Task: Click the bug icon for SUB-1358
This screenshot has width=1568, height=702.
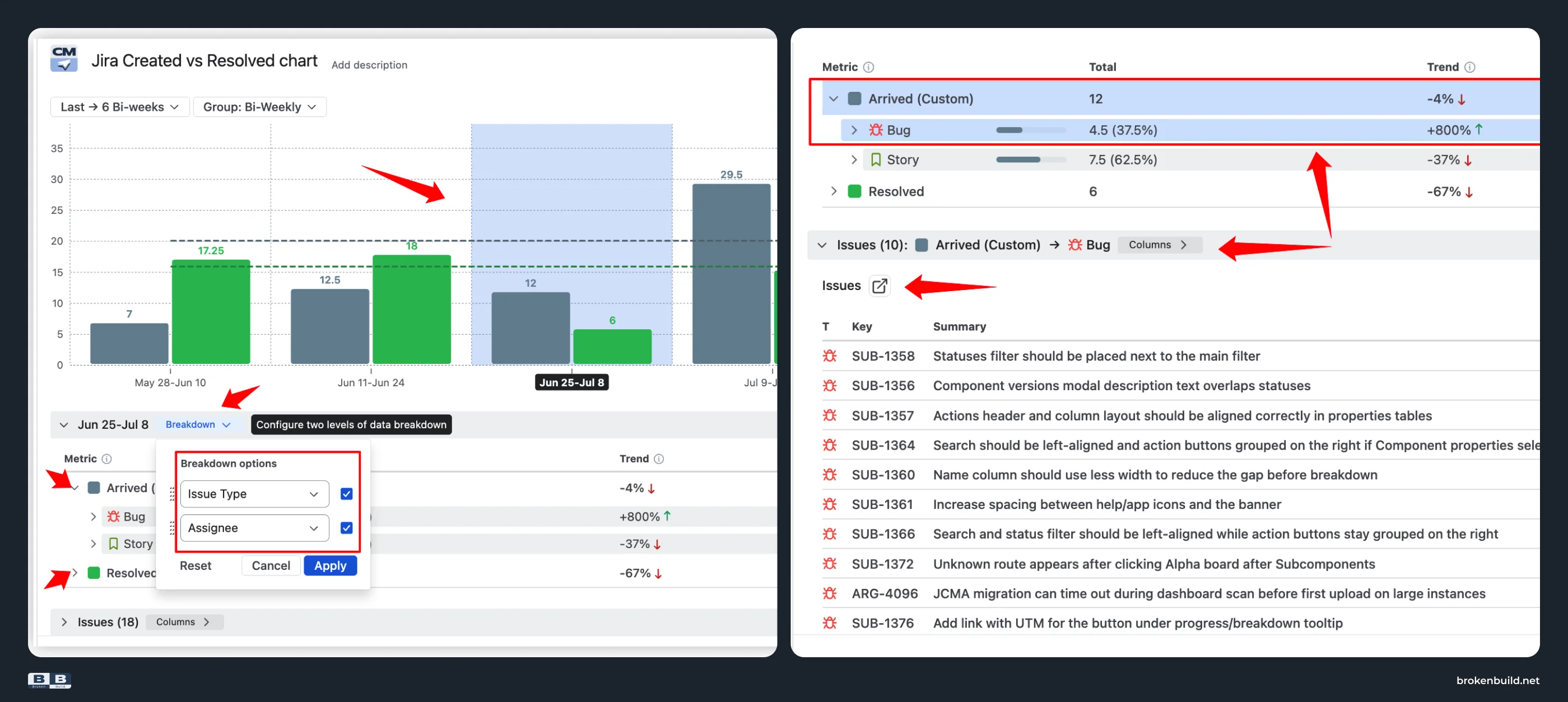Action: pyautogui.click(x=830, y=356)
